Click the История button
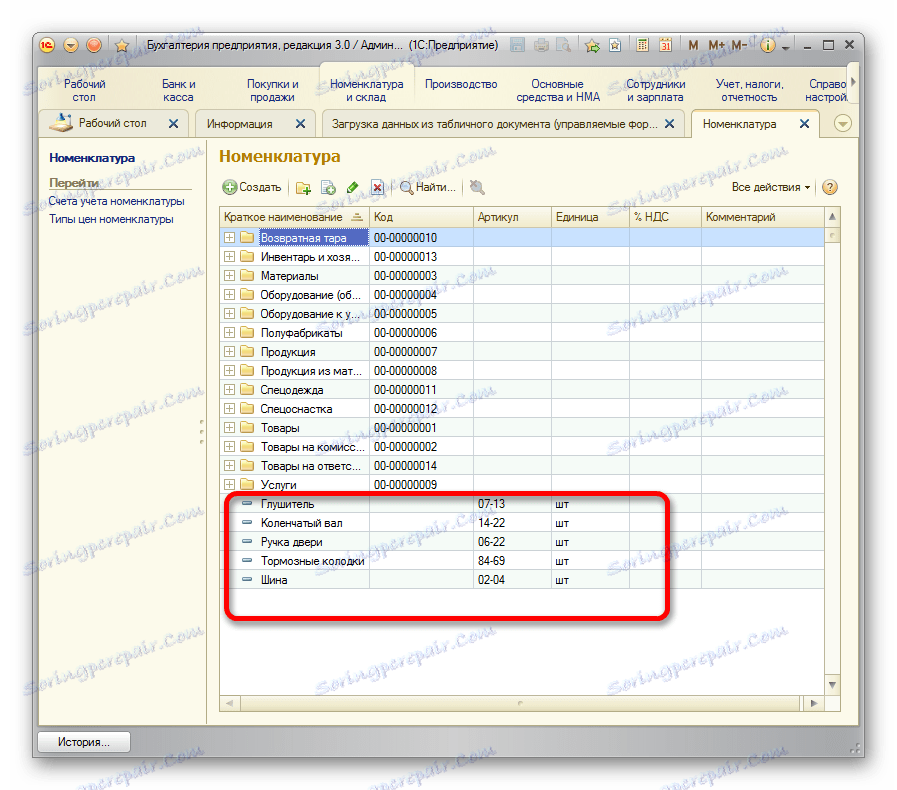 tap(85, 742)
